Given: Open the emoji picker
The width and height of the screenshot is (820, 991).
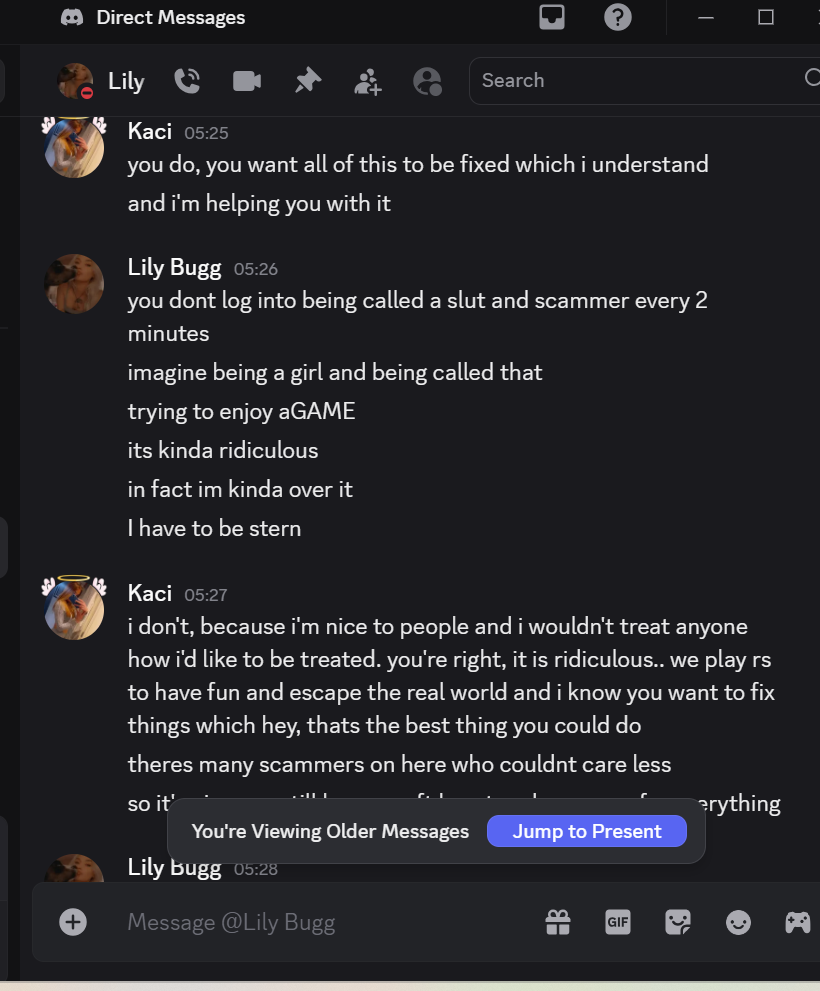Looking at the screenshot, I should point(738,922).
